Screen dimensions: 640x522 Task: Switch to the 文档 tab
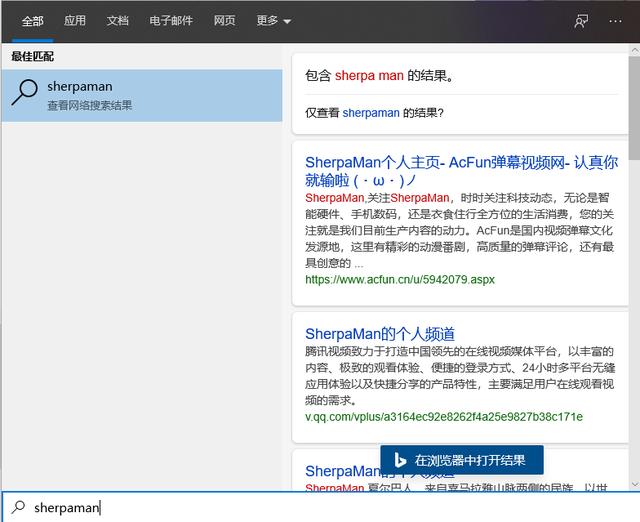click(118, 20)
